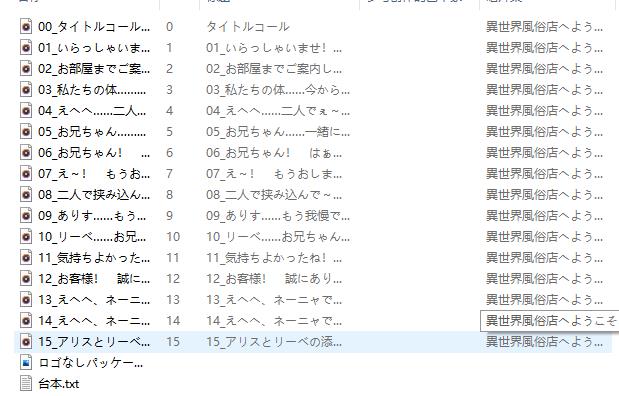Select file name 13_えへへ、ネーニ
This screenshot has height=396, width=619.
tap(94, 299)
